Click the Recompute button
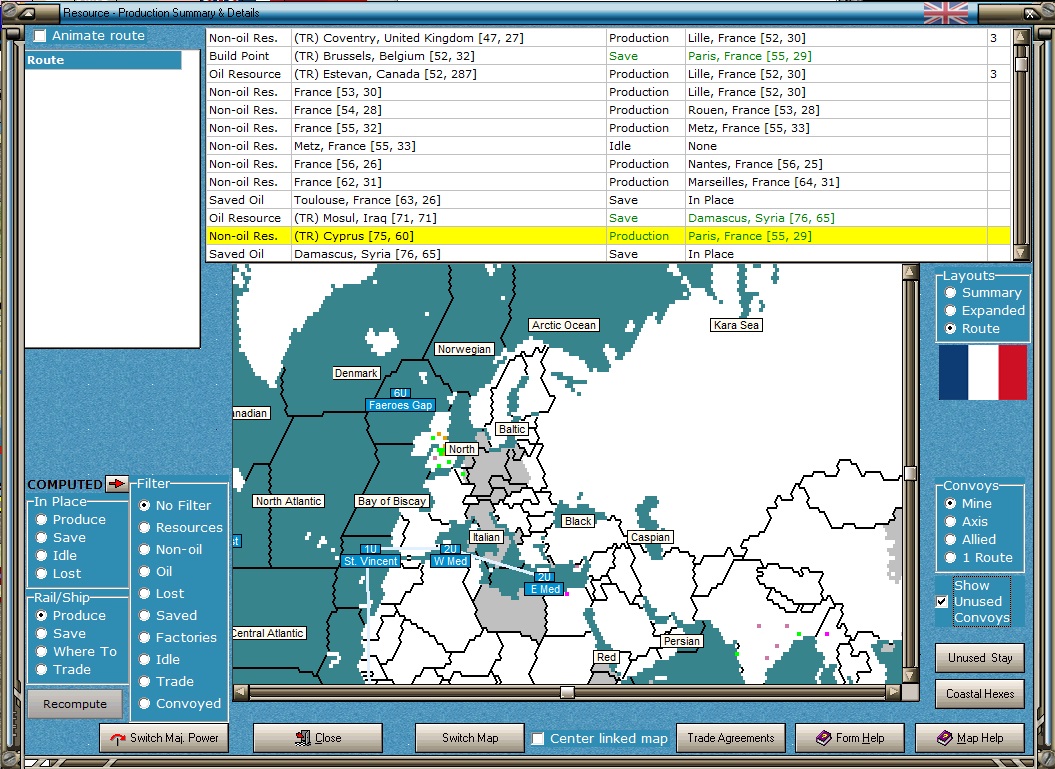This screenshot has width=1055, height=769. pos(75,704)
